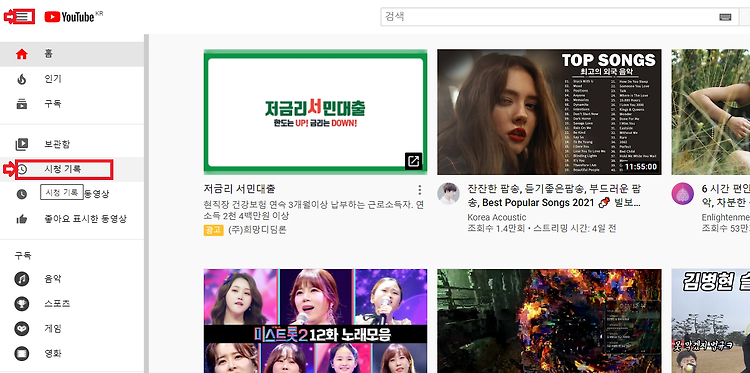Click the 조회수 1.4만회 view count text
The image size is (750, 373).
point(496,228)
